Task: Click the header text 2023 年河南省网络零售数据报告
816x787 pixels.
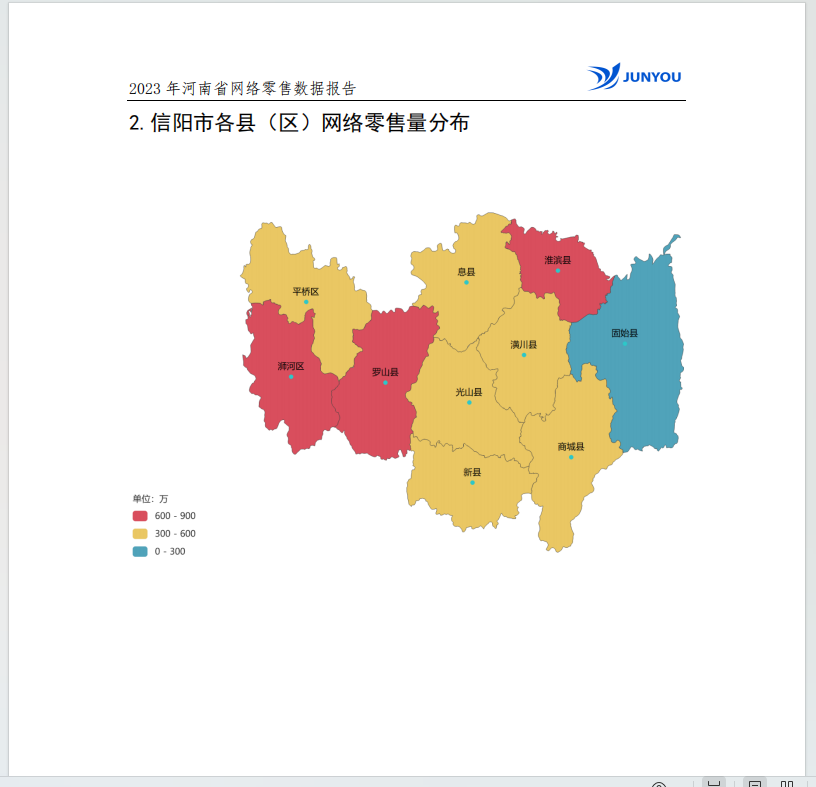Action: 243,88
